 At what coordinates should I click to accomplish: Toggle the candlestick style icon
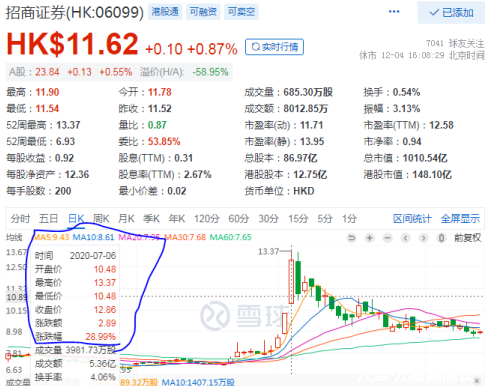pyautogui.click(x=441, y=238)
